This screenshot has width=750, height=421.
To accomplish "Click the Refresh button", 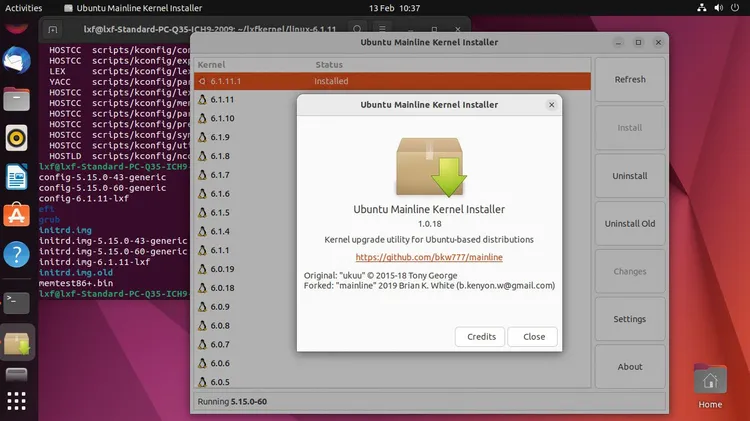I will [630, 79].
